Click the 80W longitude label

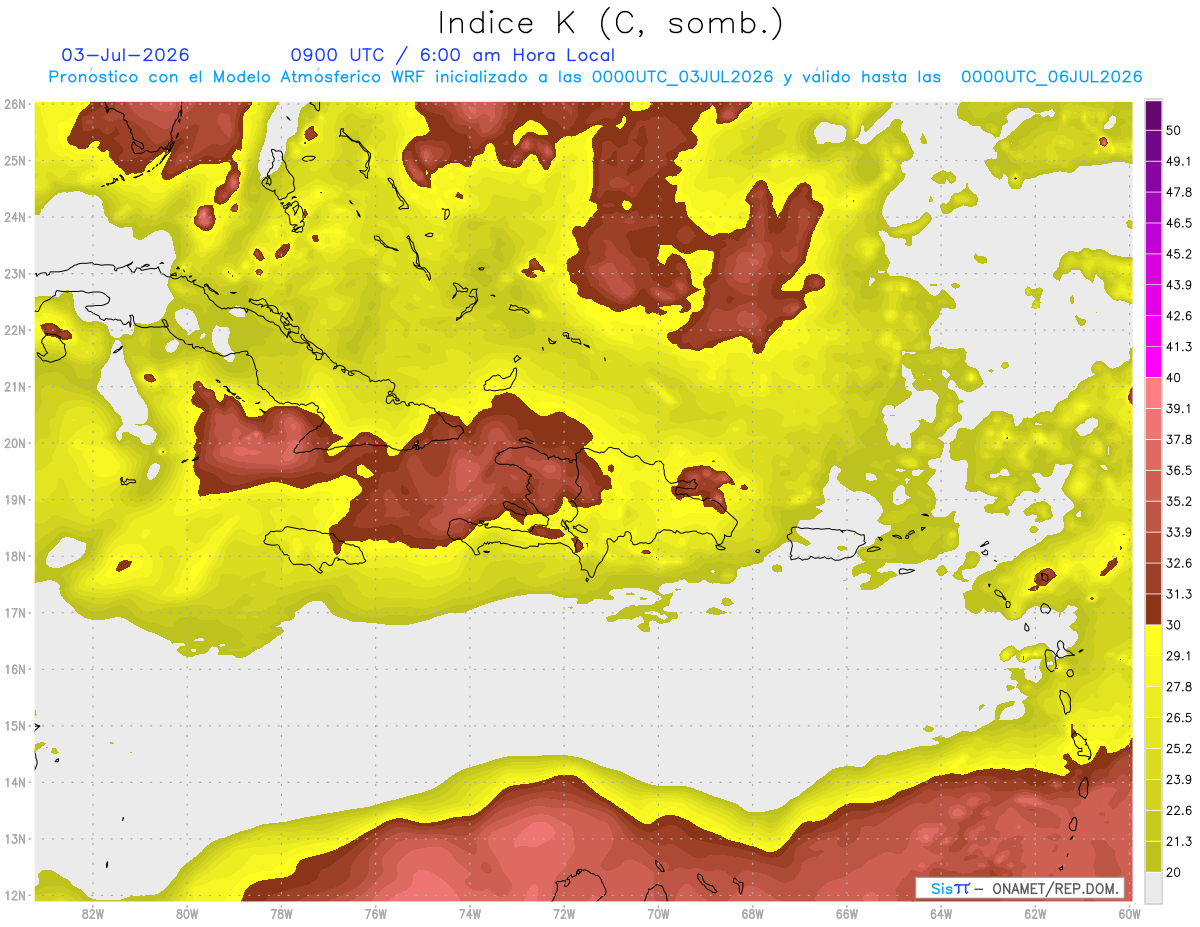186,913
